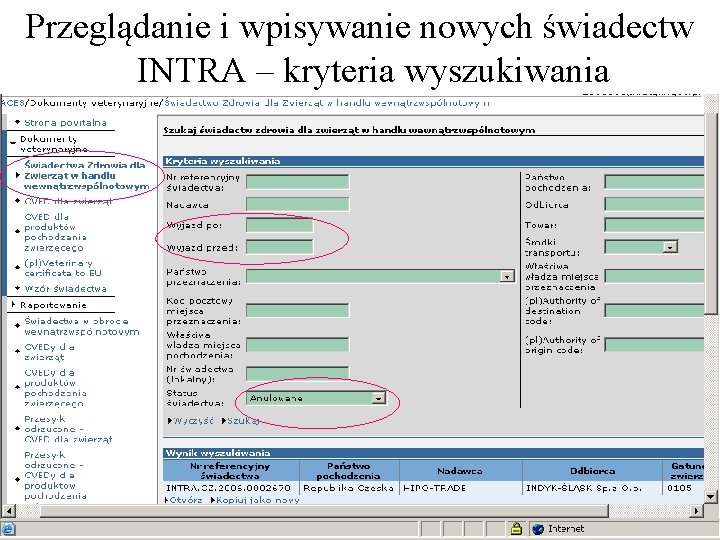Click the padlock security icon in status bar
Viewport: 720px width, 540px height.
tap(516, 529)
